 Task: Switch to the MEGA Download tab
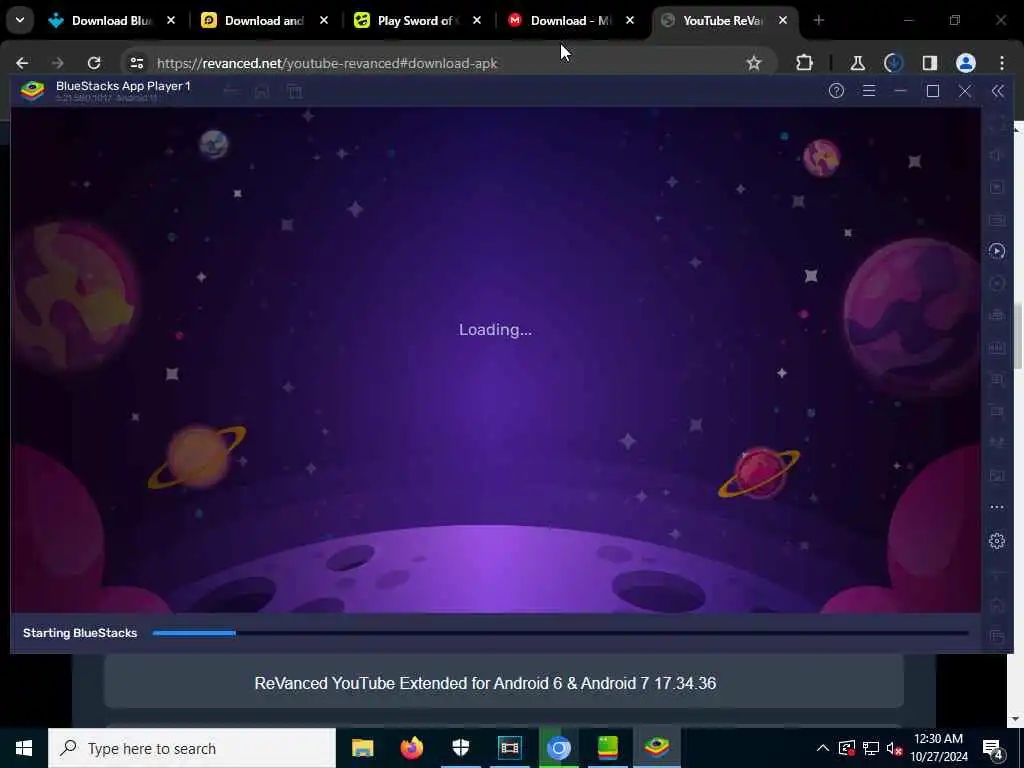pos(562,21)
